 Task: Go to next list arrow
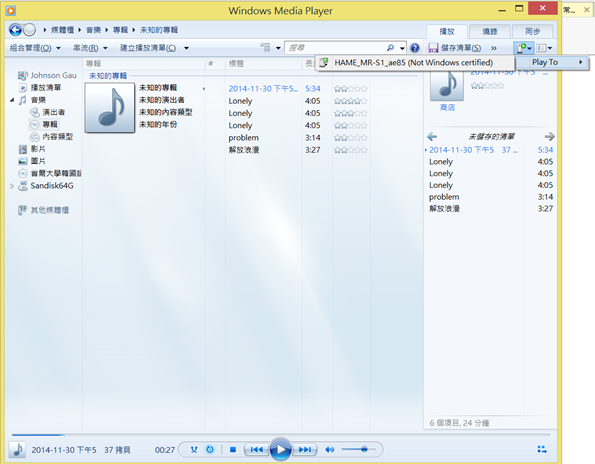[x=549, y=137]
